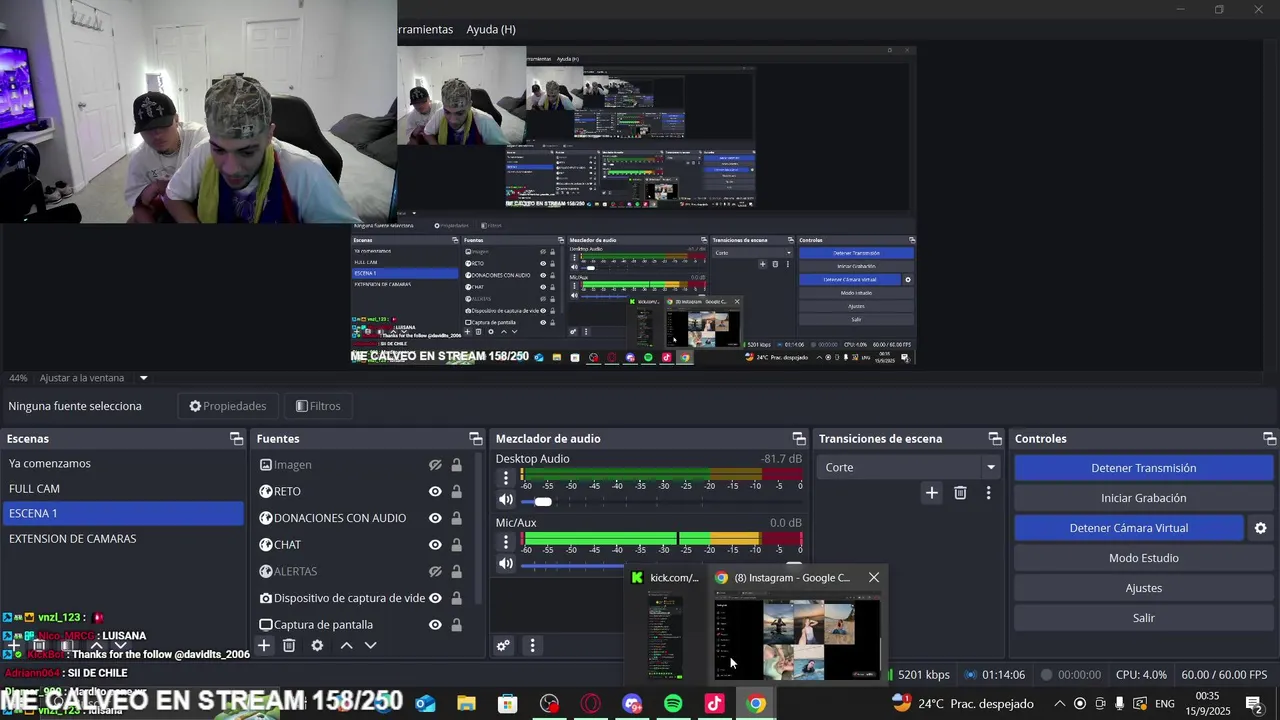Click Detener Cámara Virtual button
Viewport: 1280px width, 720px height.
coord(1129,528)
